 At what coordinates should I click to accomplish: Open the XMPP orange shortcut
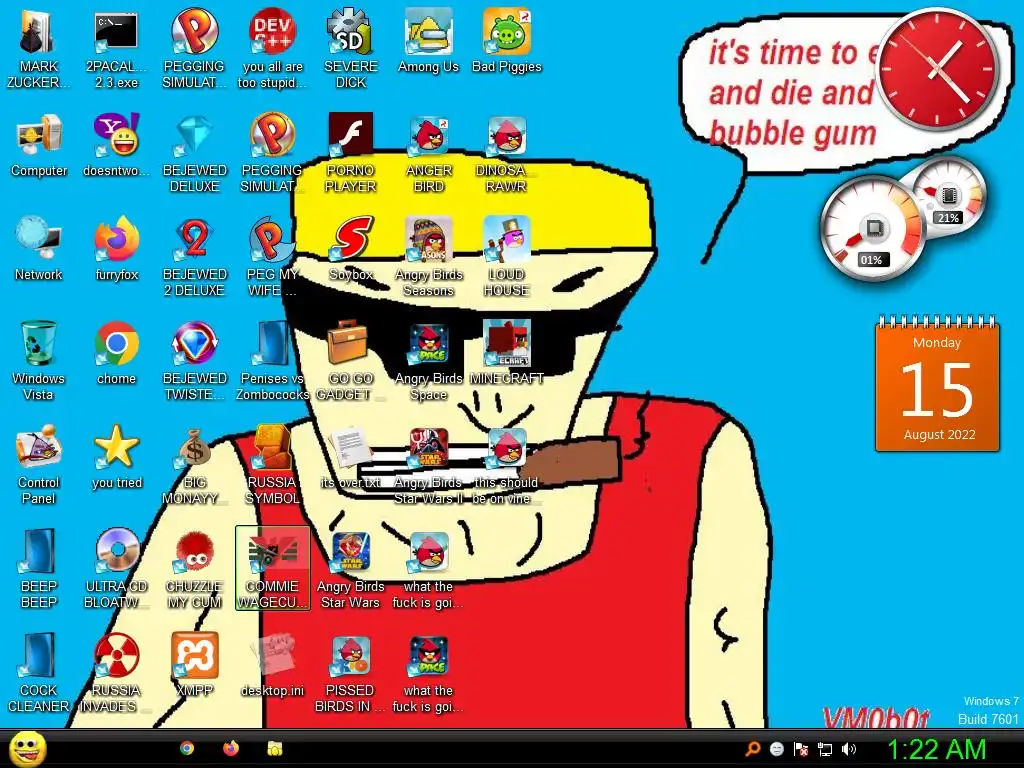click(x=195, y=664)
